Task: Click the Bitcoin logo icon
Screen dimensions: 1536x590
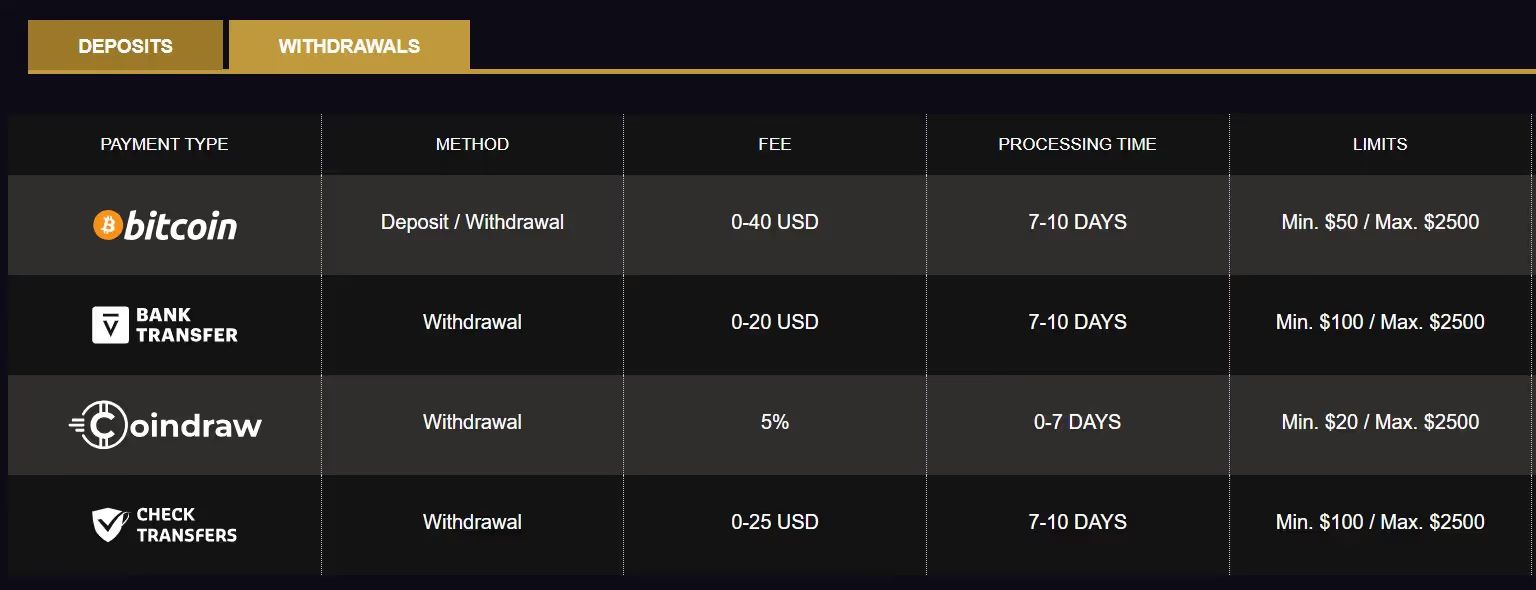Action: pos(163,224)
